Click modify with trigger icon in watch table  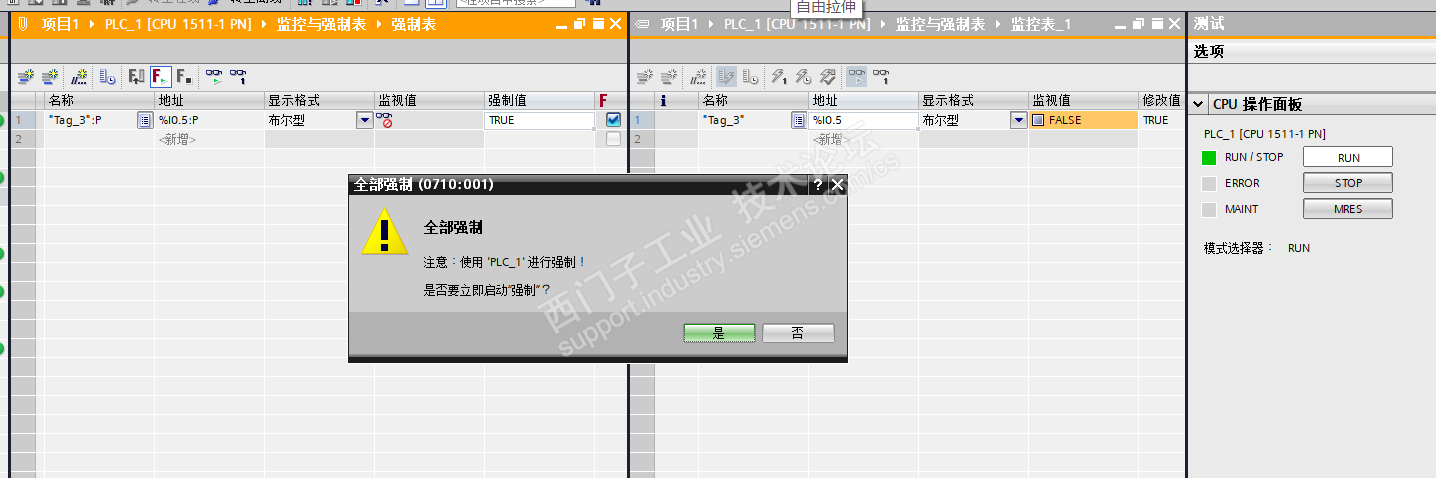coord(803,75)
